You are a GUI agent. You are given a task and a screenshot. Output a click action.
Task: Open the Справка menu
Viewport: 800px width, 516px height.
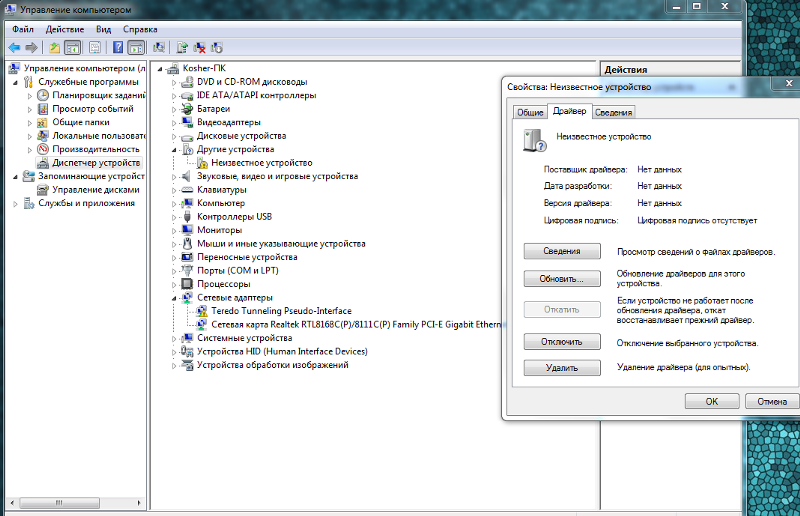(140, 29)
